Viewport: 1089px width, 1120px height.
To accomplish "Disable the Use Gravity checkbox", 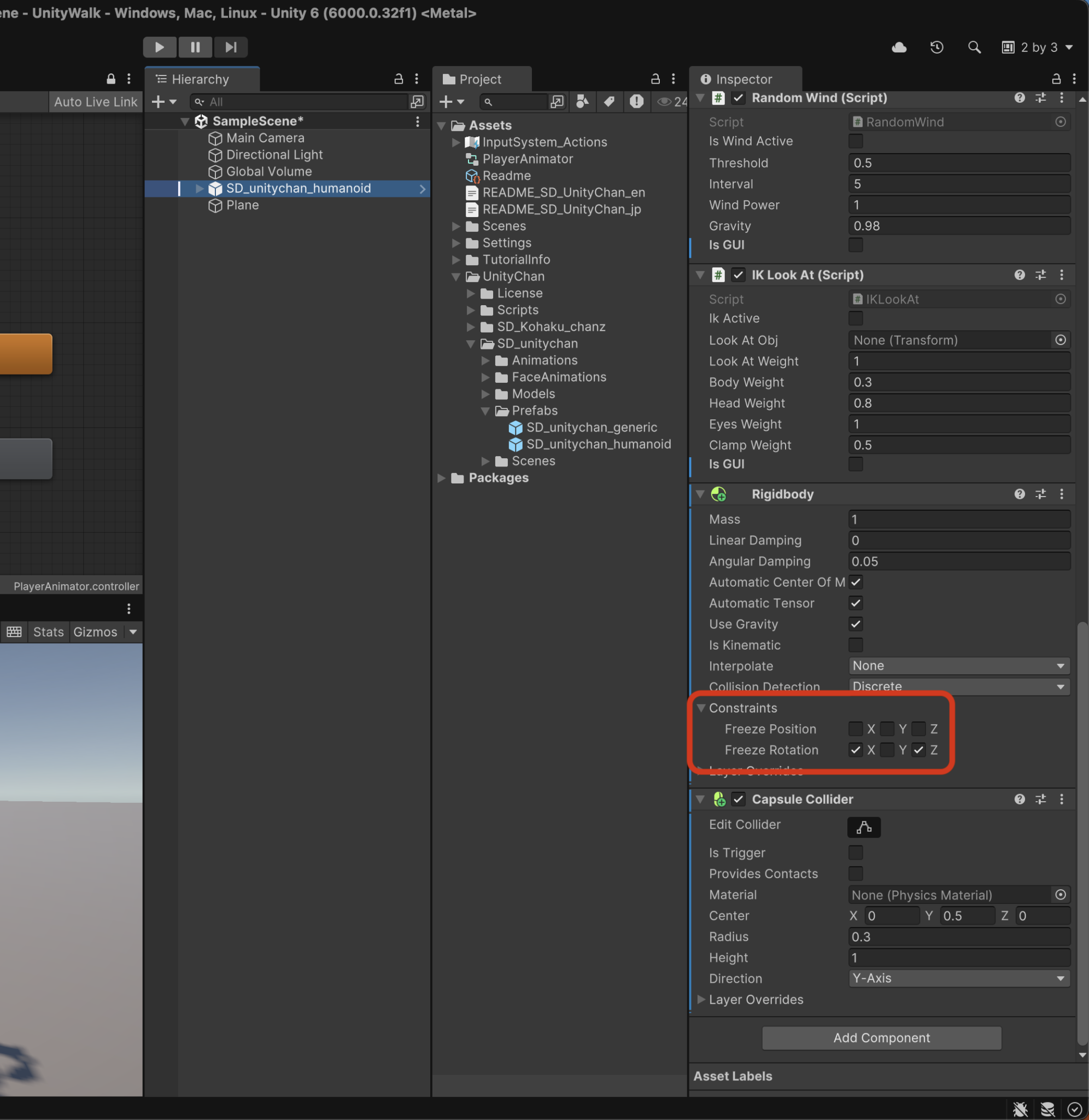I will (x=855, y=624).
